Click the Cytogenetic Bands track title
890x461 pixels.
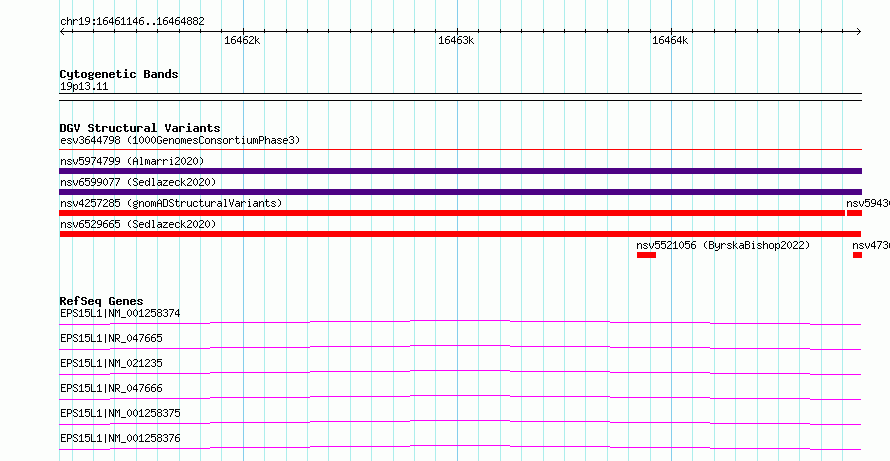click(119, 74)
